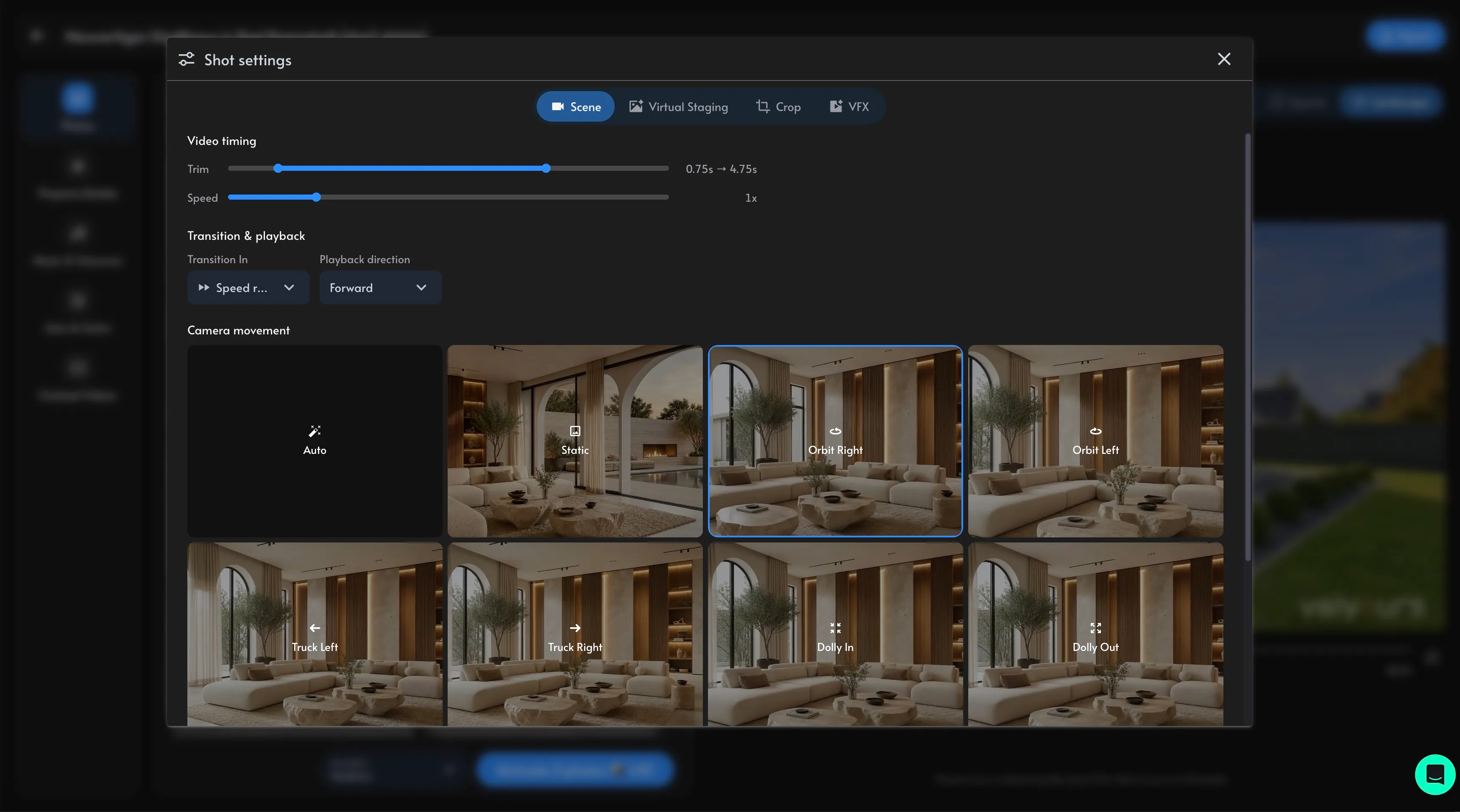Select the Auto camera movement

[315, 441]
